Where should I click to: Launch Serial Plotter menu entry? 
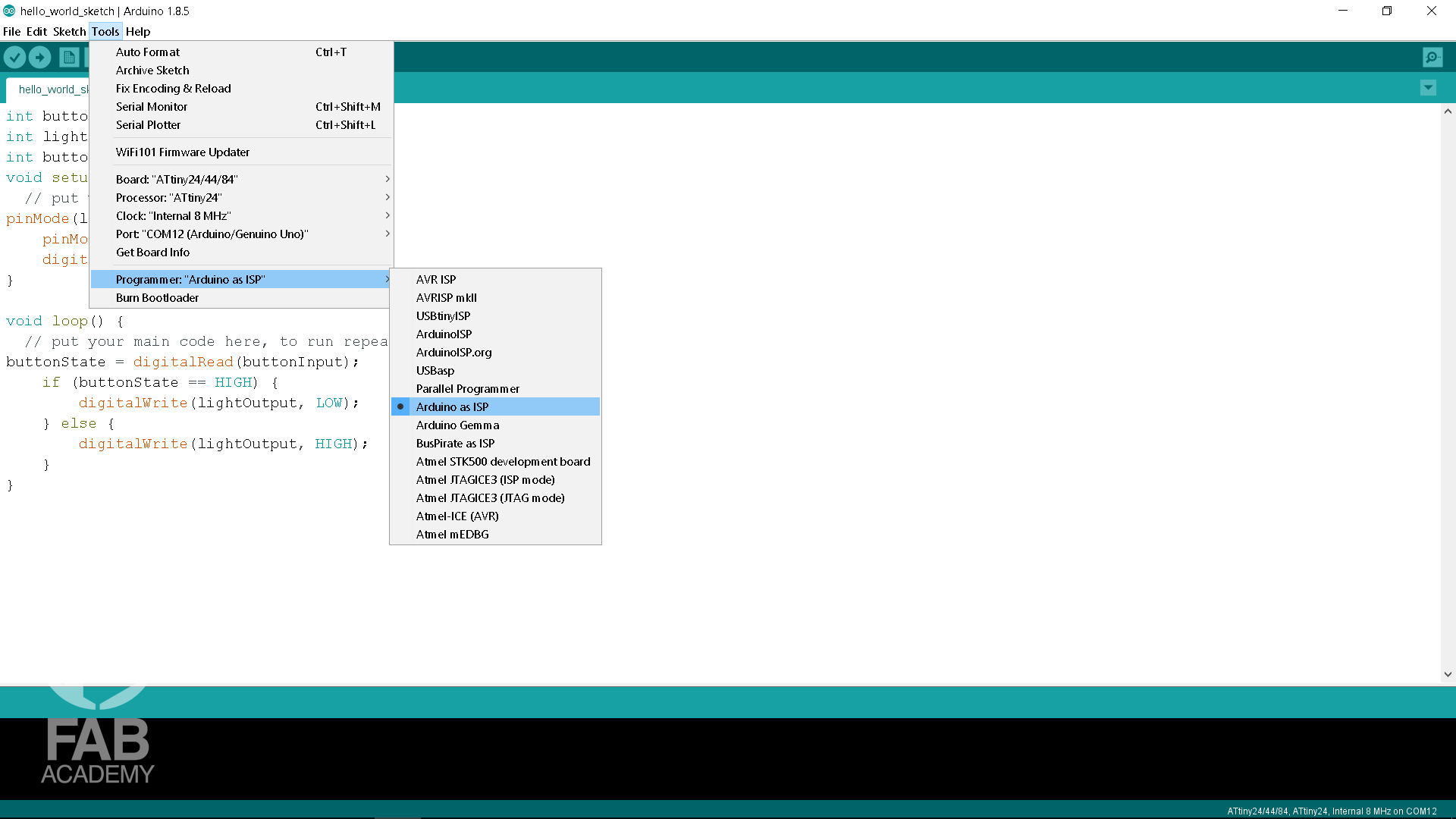(242, 125)
